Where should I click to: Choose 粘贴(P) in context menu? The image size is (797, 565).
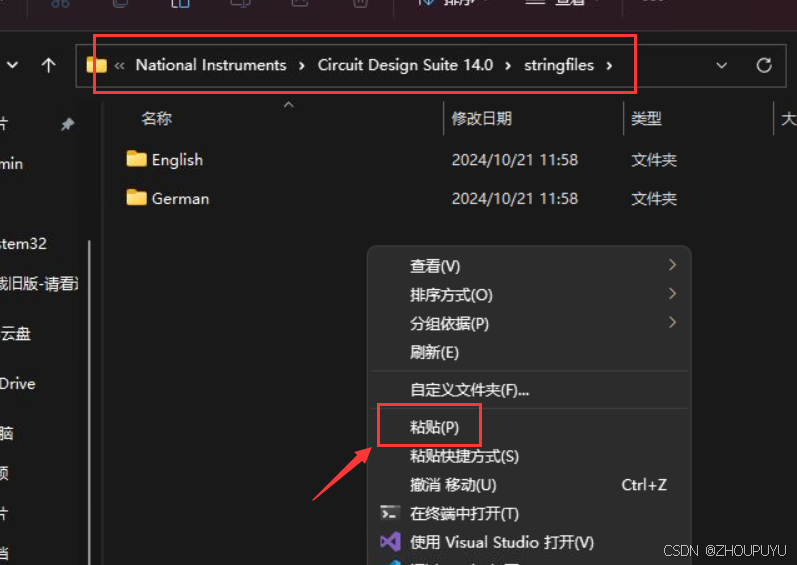[x=529, y=427]
